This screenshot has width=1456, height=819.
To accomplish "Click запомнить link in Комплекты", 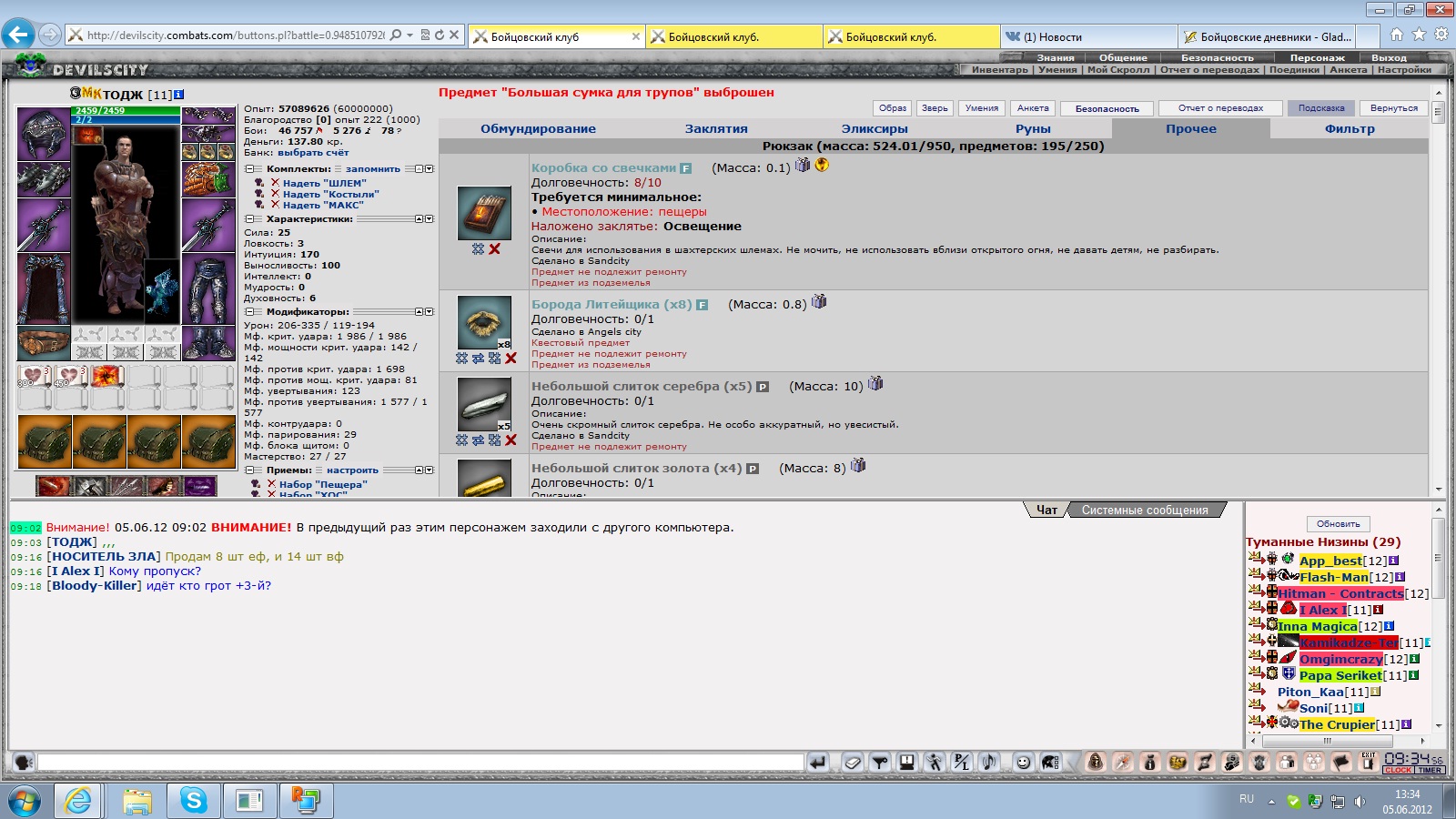I will click(373, 169).
